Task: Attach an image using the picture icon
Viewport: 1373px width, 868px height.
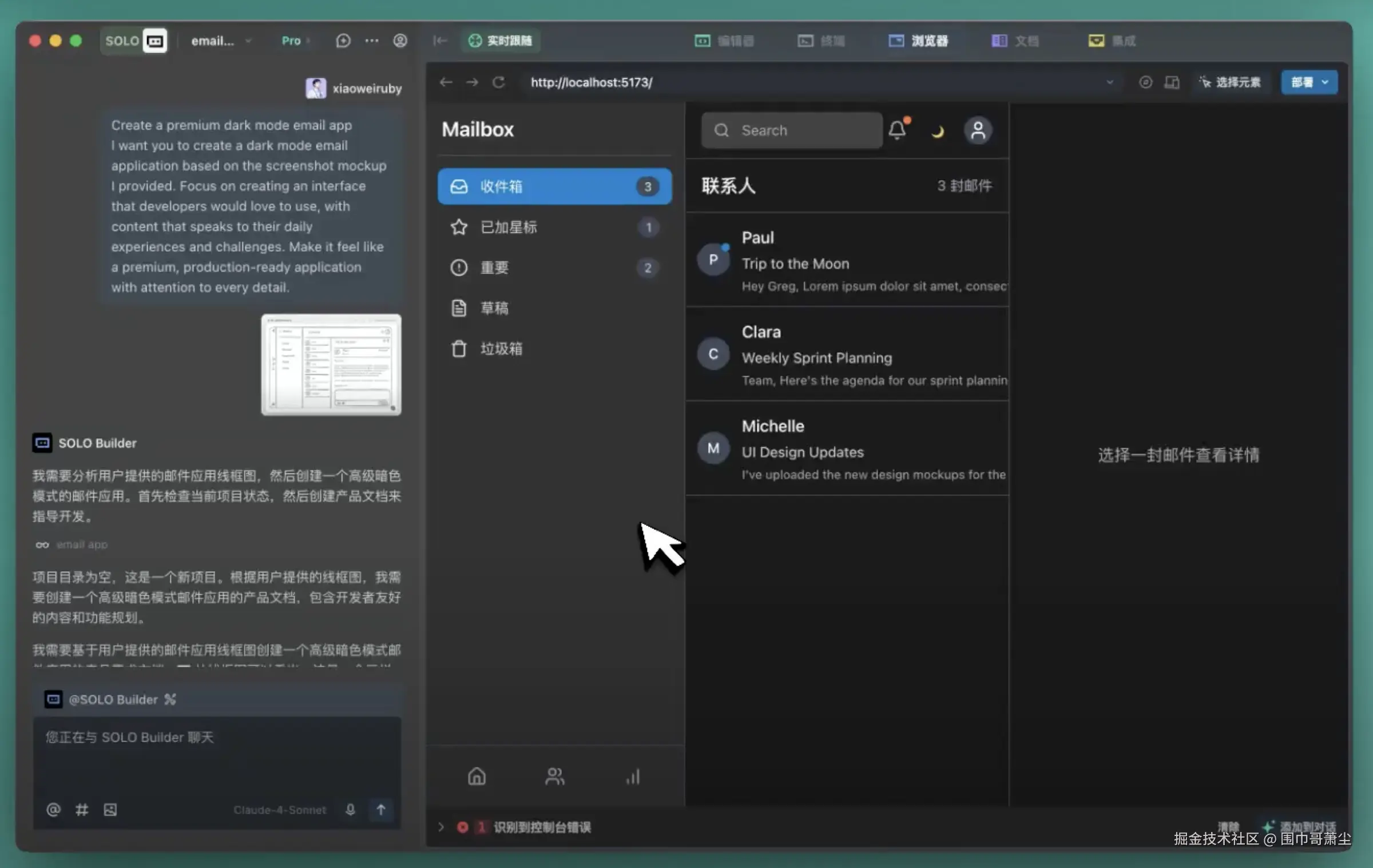Action: [110, 810]
